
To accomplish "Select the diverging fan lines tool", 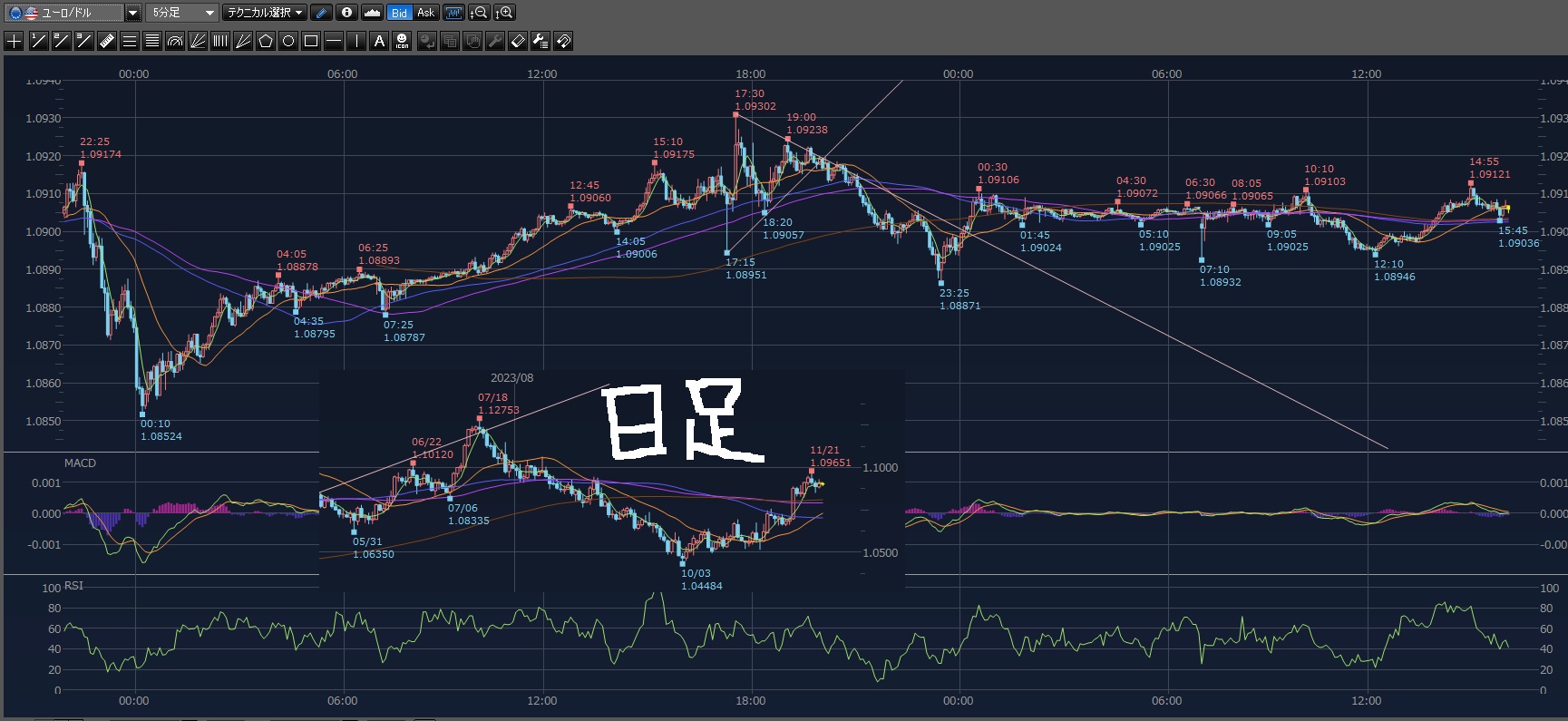I will (243, 41).
